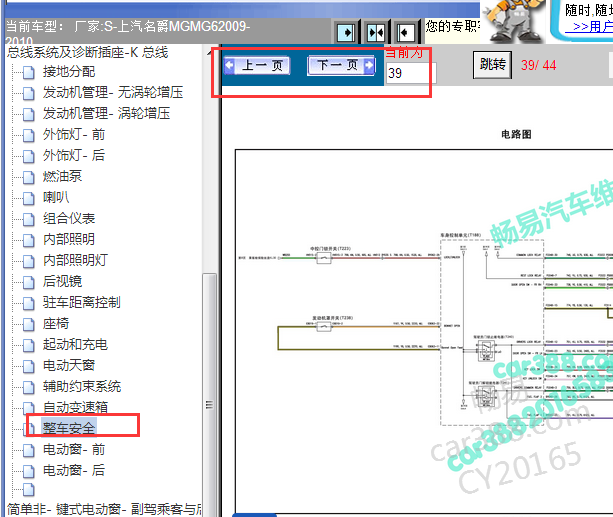Open 发动机管理- 涡轮增压 entry
The width and height of the screenshot is (613, 517).
[x=106, y=114]
